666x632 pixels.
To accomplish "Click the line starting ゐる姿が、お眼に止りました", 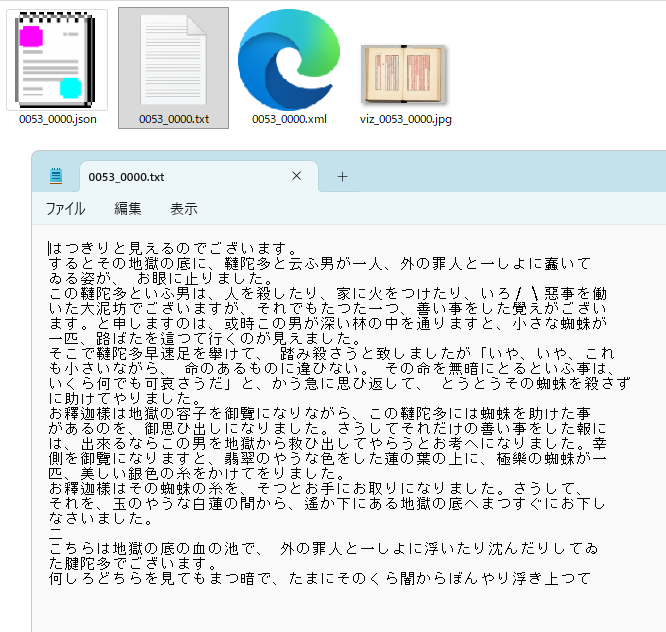I will (x=161, y=278).
